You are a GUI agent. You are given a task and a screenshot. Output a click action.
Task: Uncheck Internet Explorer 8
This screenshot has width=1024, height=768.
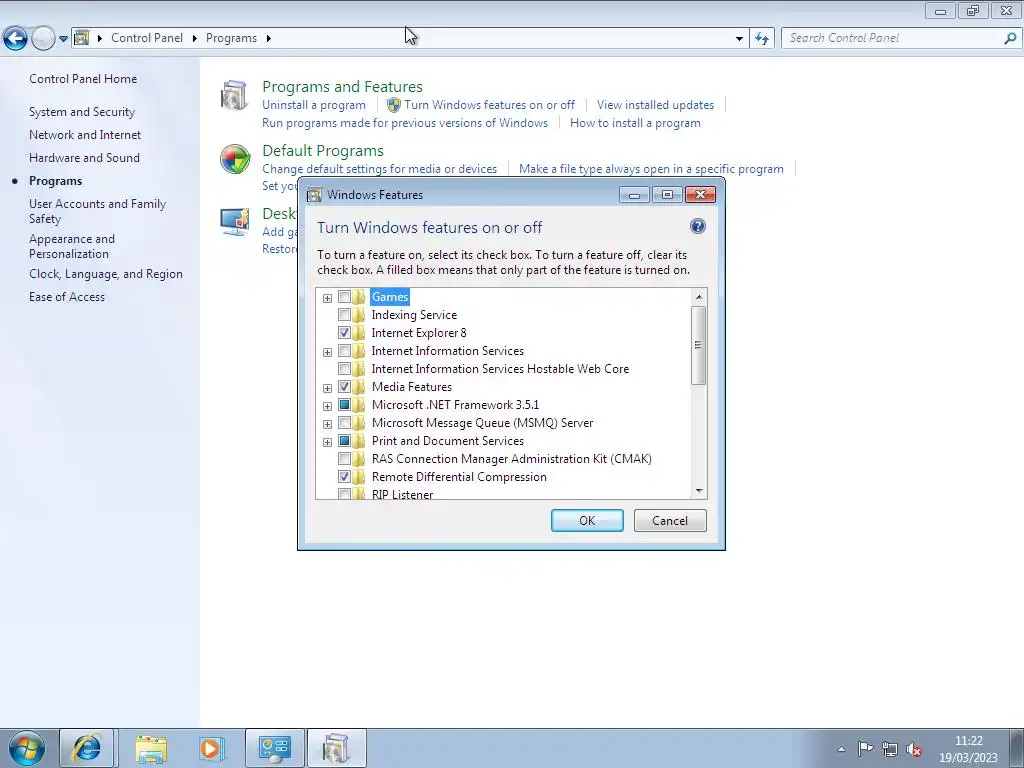click(x=344, y=332)
